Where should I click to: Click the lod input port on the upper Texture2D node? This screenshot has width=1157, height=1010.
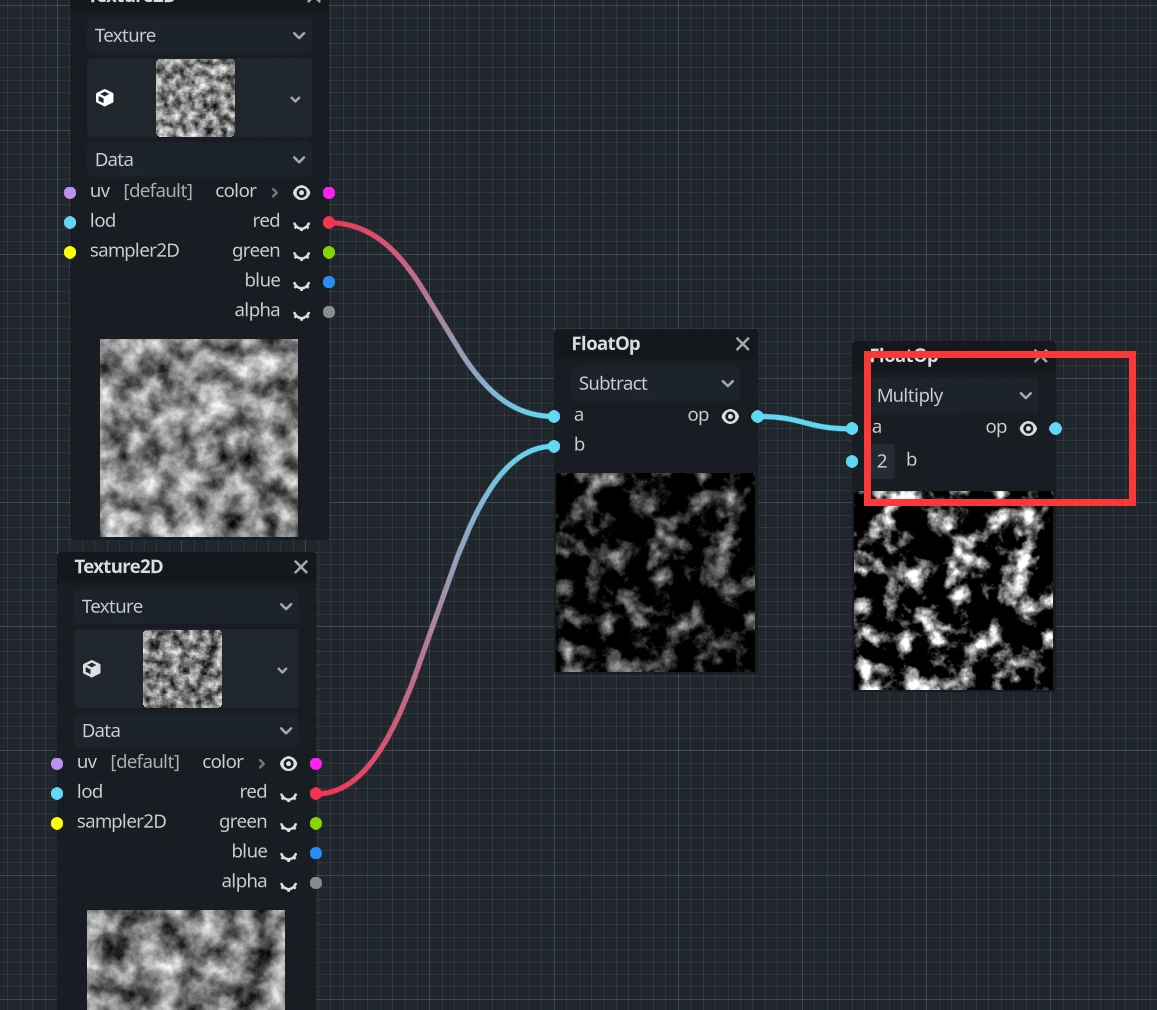pos(70,222)
